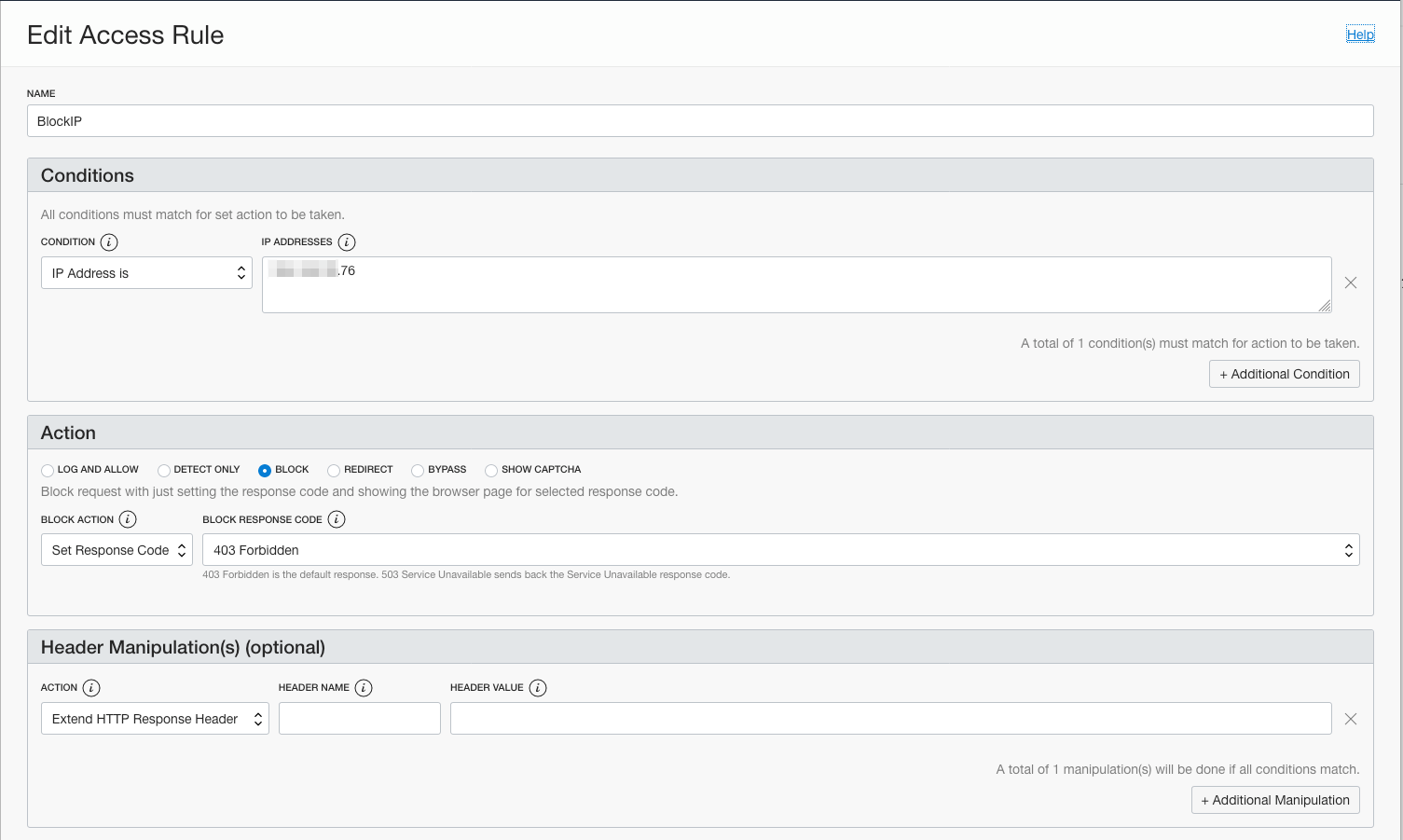The image size is (1403, 840).
Task: Open the Set Response Code dropdown
Action: click(117, 550)
